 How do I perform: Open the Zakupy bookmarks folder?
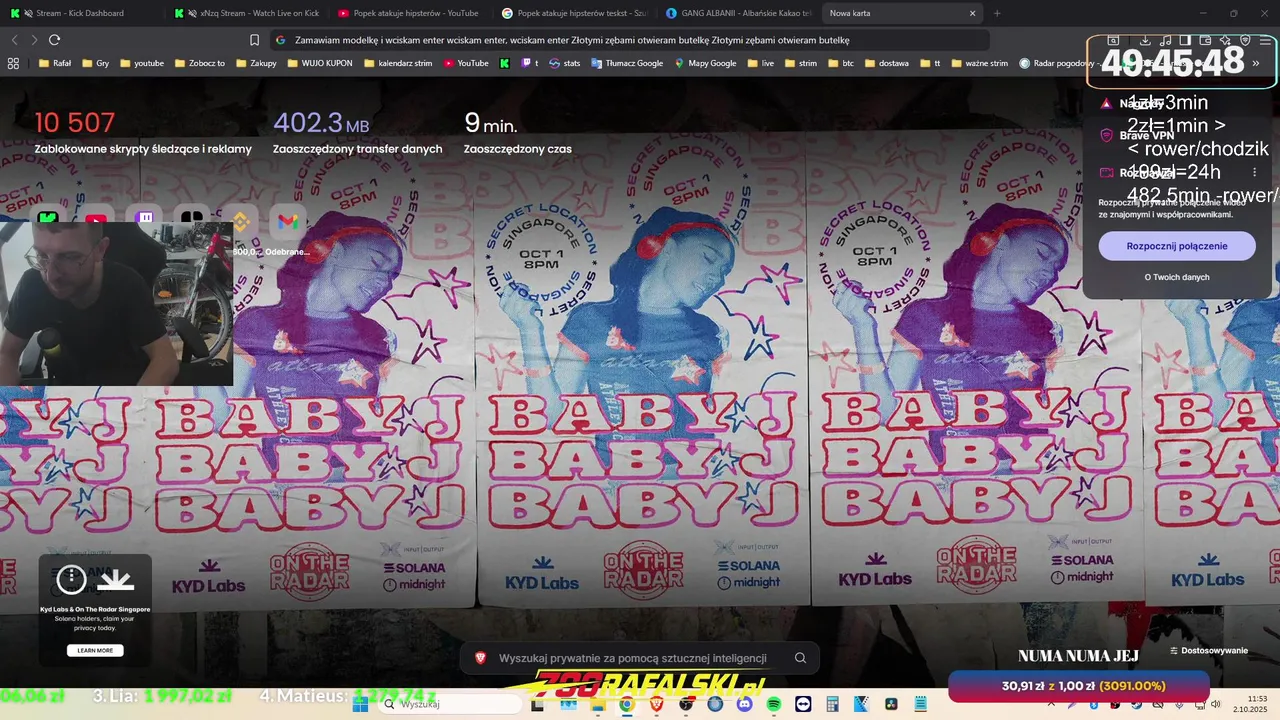[255, 63]
